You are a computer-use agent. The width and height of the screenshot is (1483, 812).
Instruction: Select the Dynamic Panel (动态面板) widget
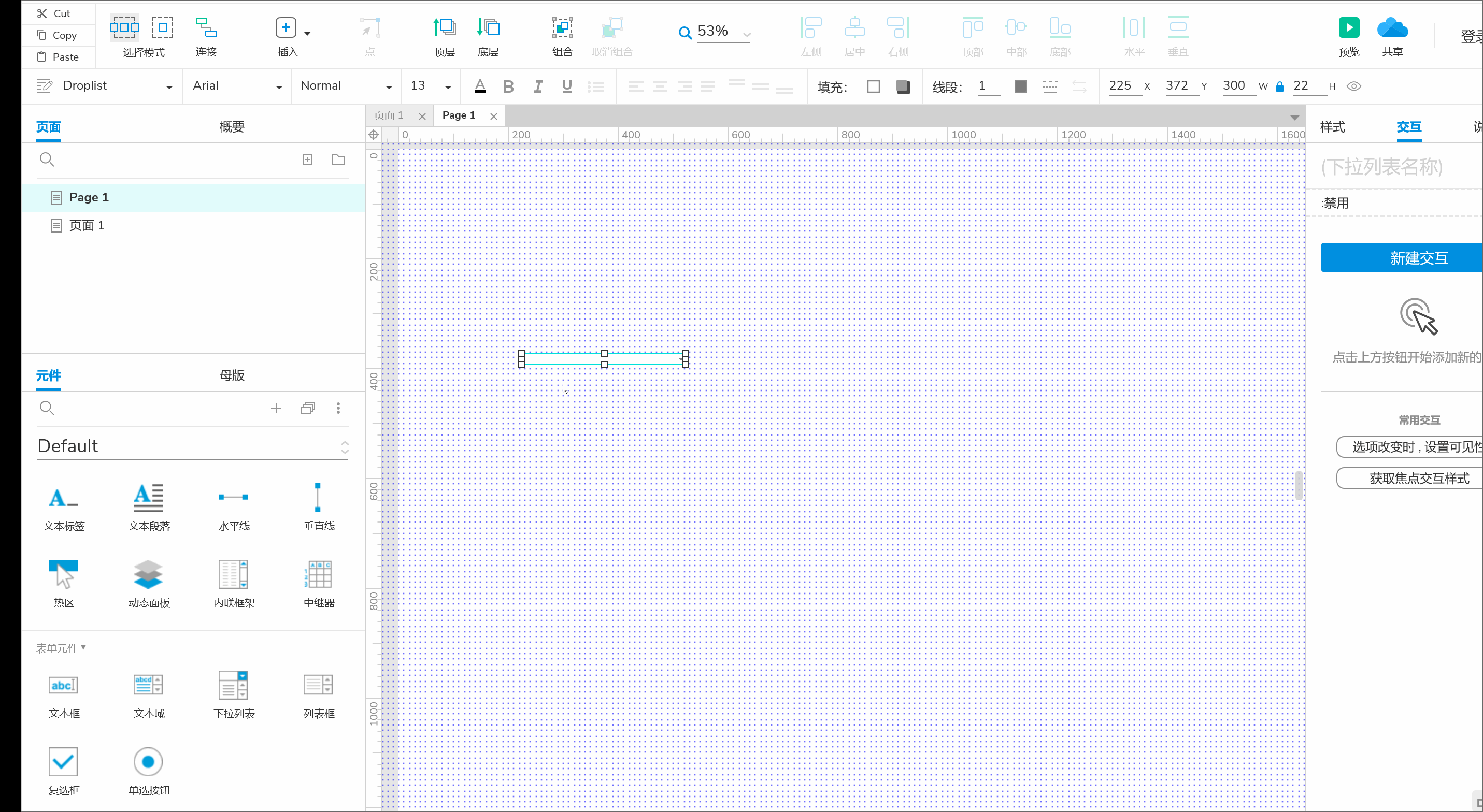click(x=149, y=574)
